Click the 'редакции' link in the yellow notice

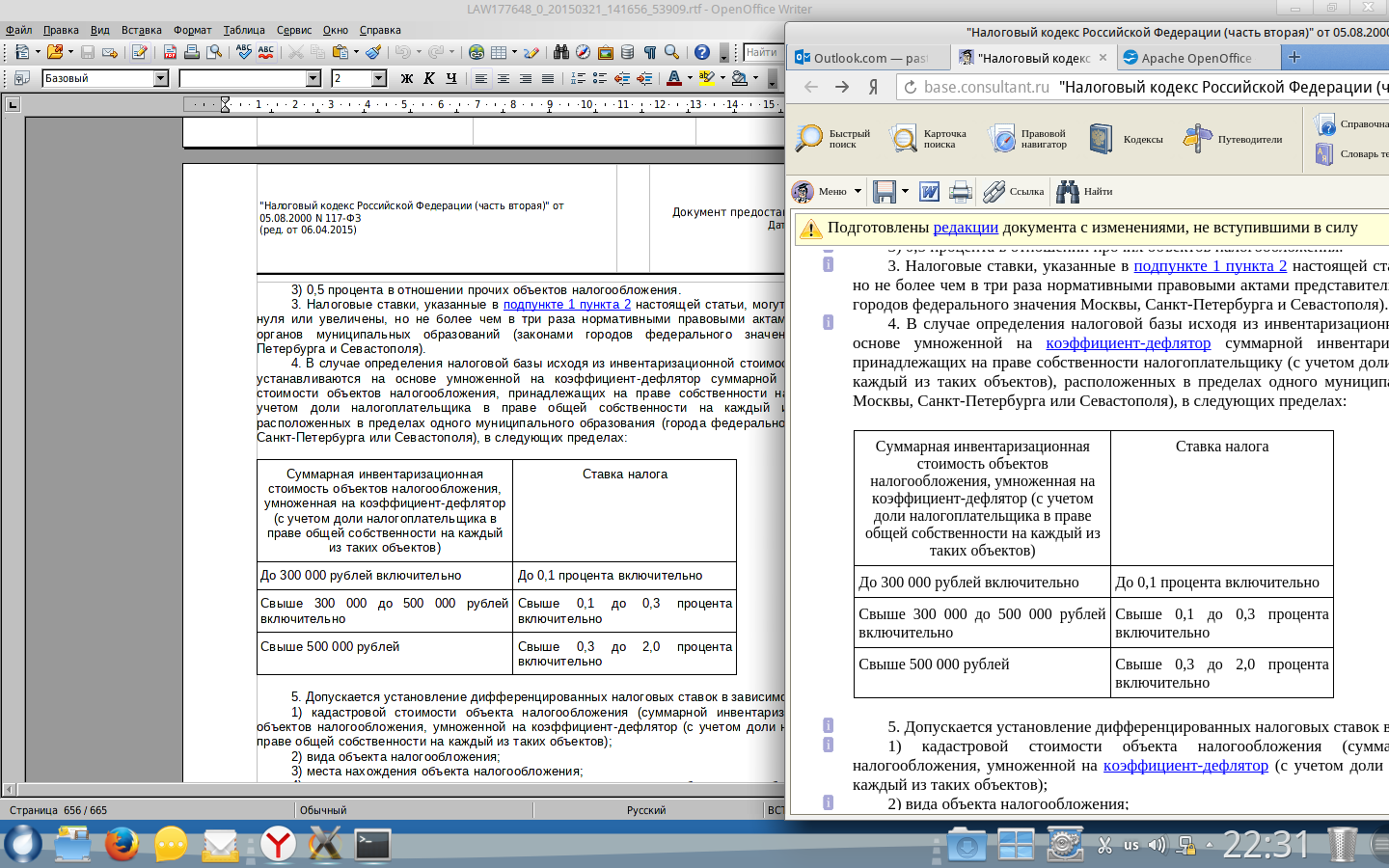966,228
